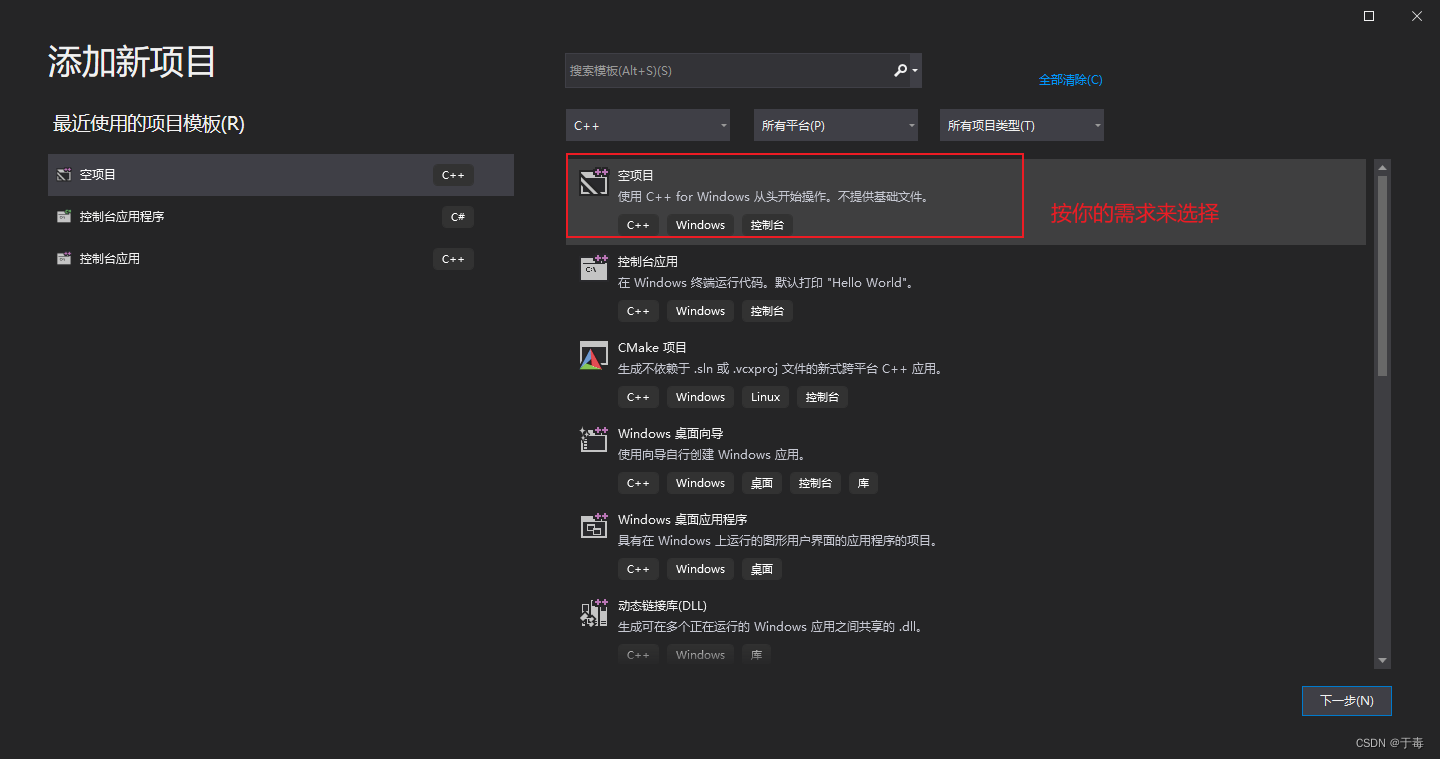Click scrollbar down arrow of template list
This screenshot has width=1440, height=759.
(1383, 660)
